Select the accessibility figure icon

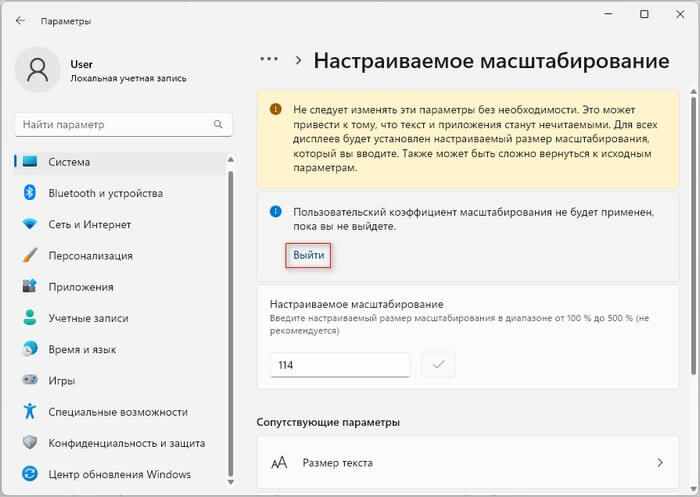(30, 411)
